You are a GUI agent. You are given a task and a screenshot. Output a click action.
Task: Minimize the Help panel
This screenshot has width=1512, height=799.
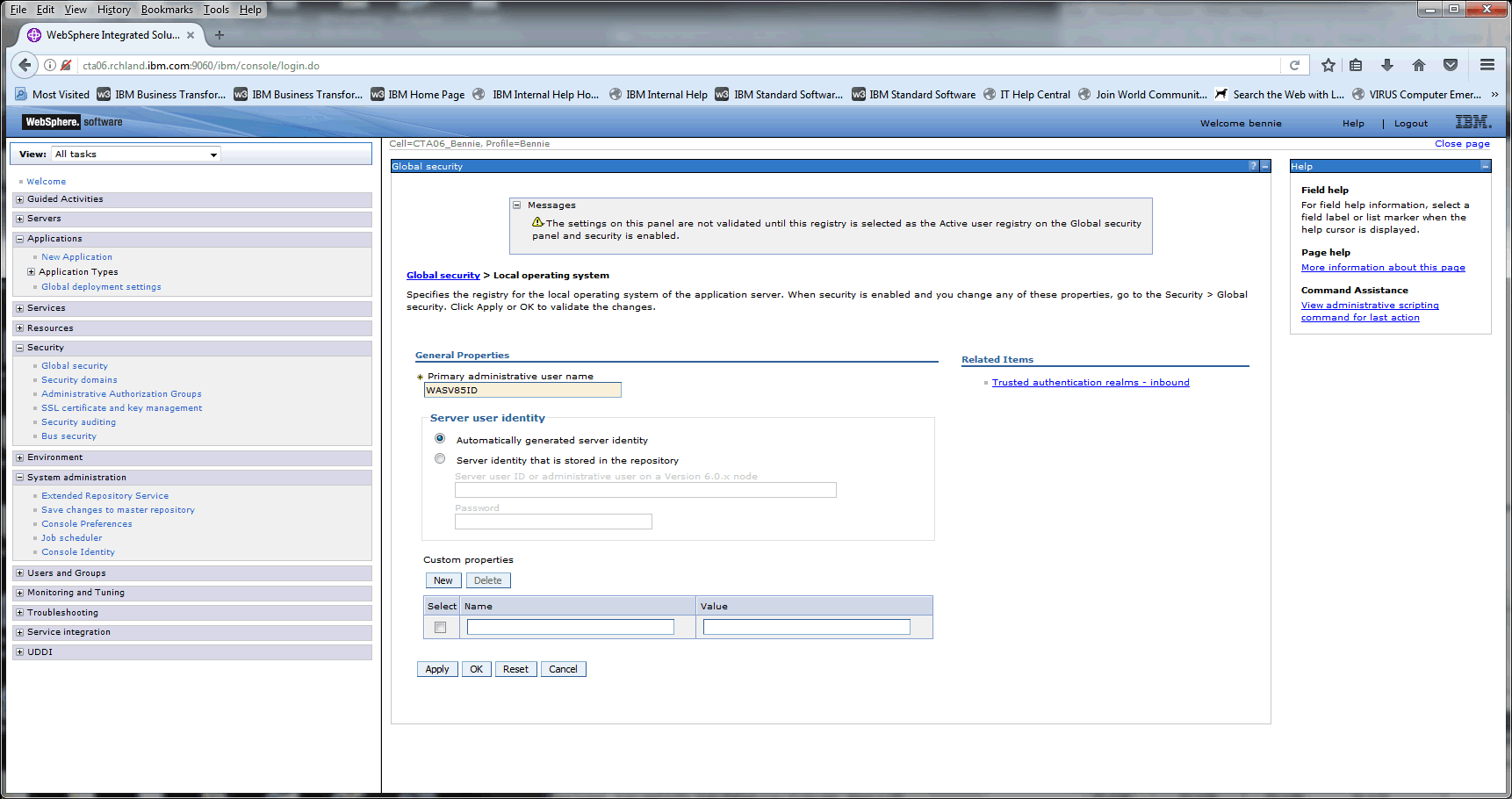[x=1485, y=166]
